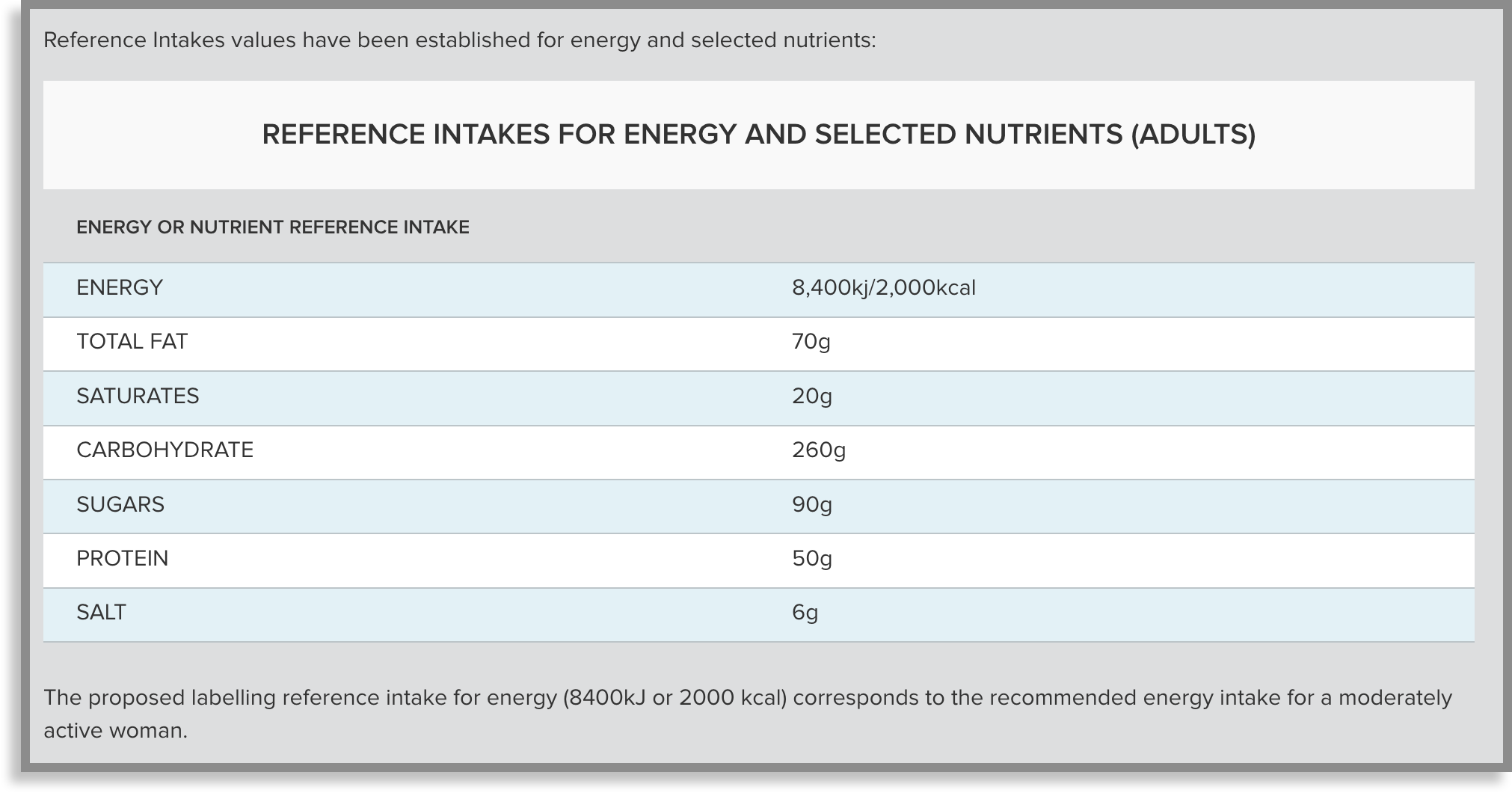Select the 6g salt value
Screen dimensions: 1512x793
click(x=805, y=613)
